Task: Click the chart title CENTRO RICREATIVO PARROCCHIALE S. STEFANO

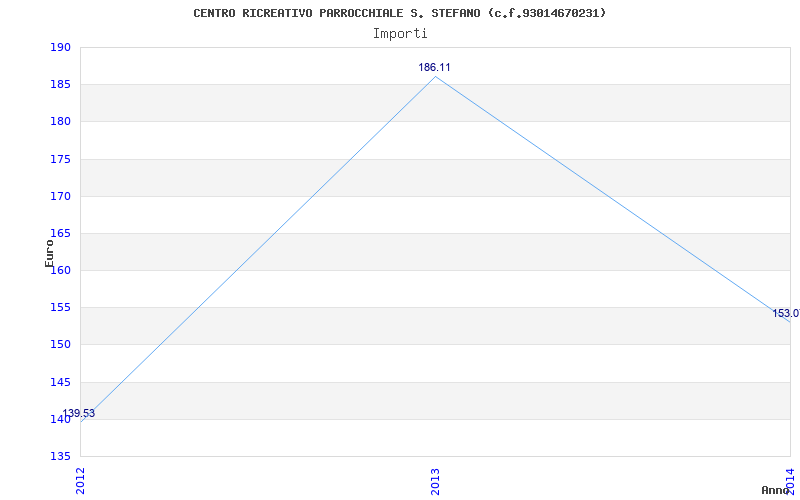Action: point(399,13)
